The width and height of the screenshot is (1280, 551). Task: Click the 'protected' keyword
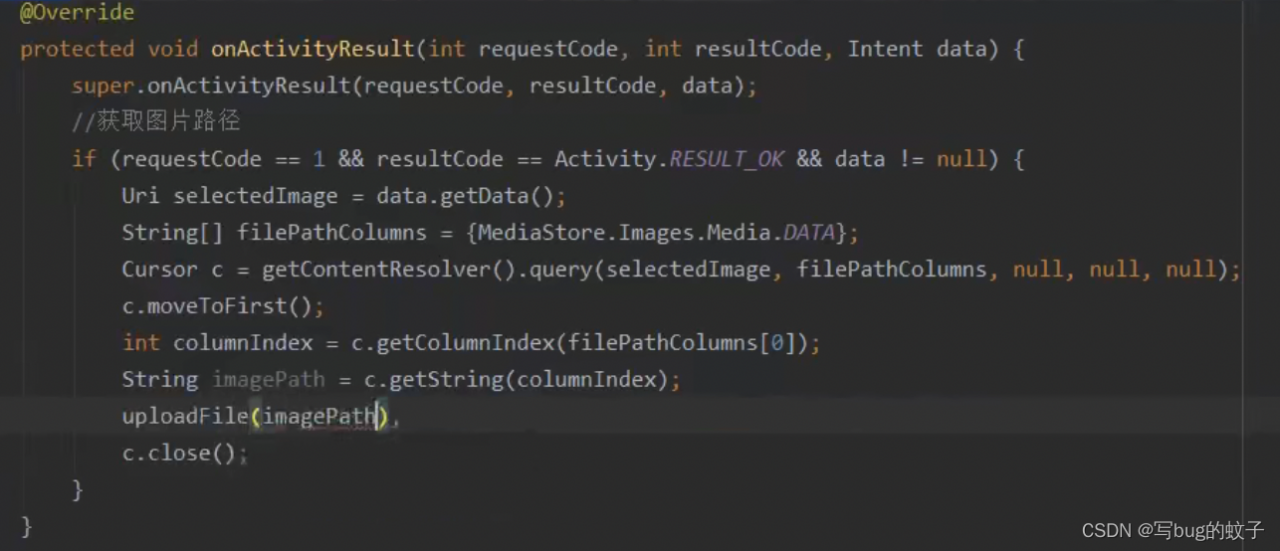tap(77, 49)
